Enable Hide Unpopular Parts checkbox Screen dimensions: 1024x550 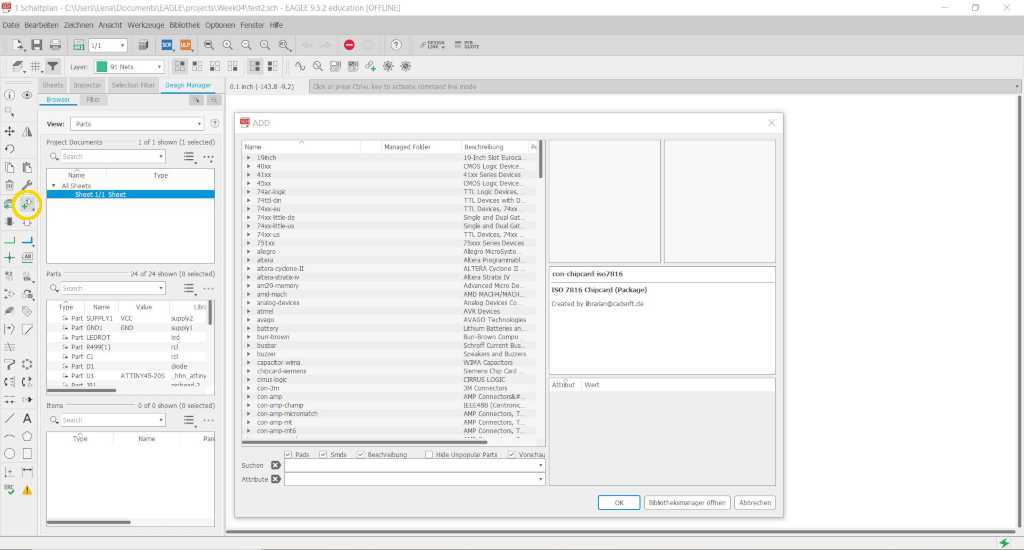(x=428, y=454)
